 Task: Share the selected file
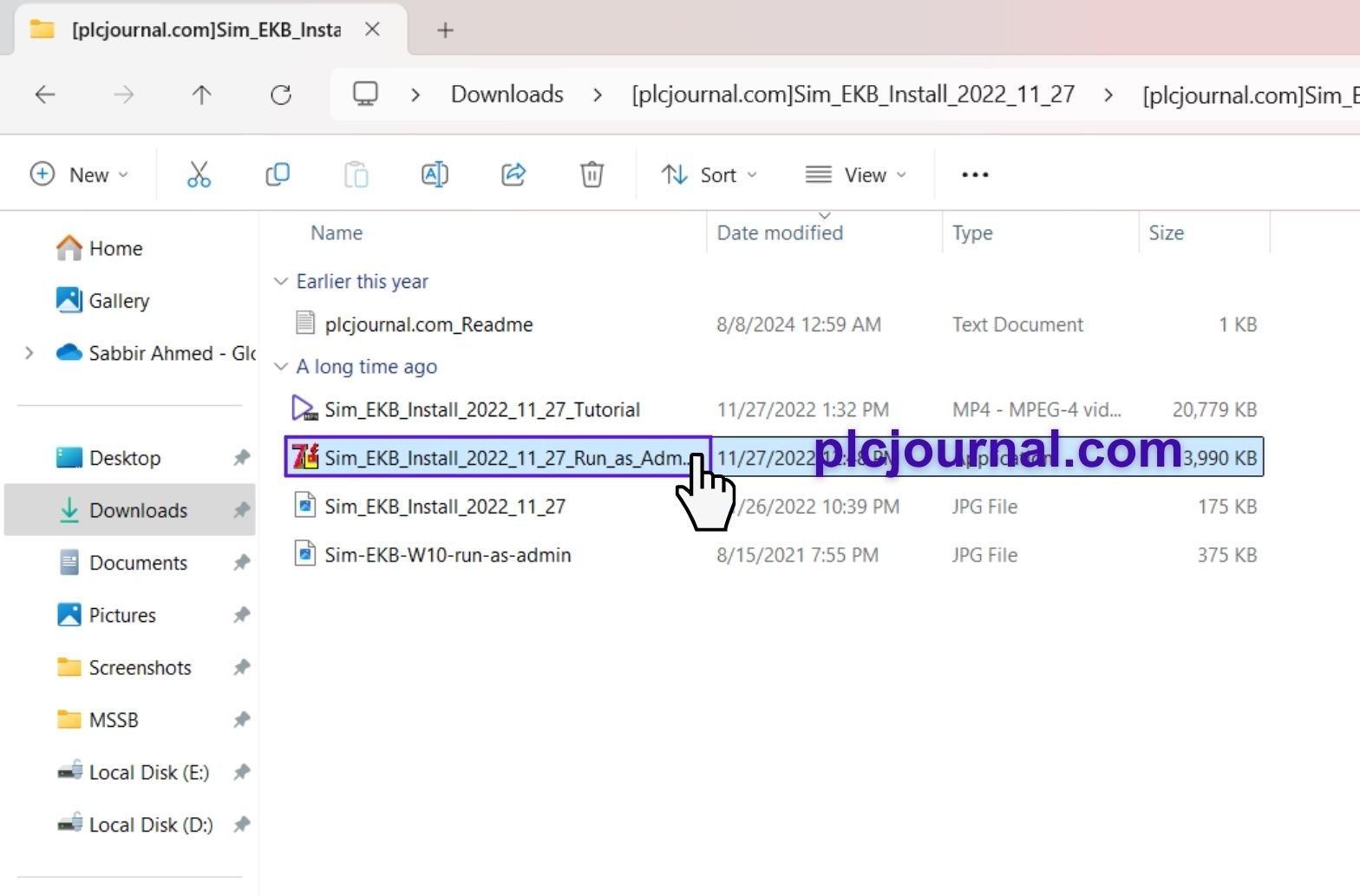tap(513, 174)
